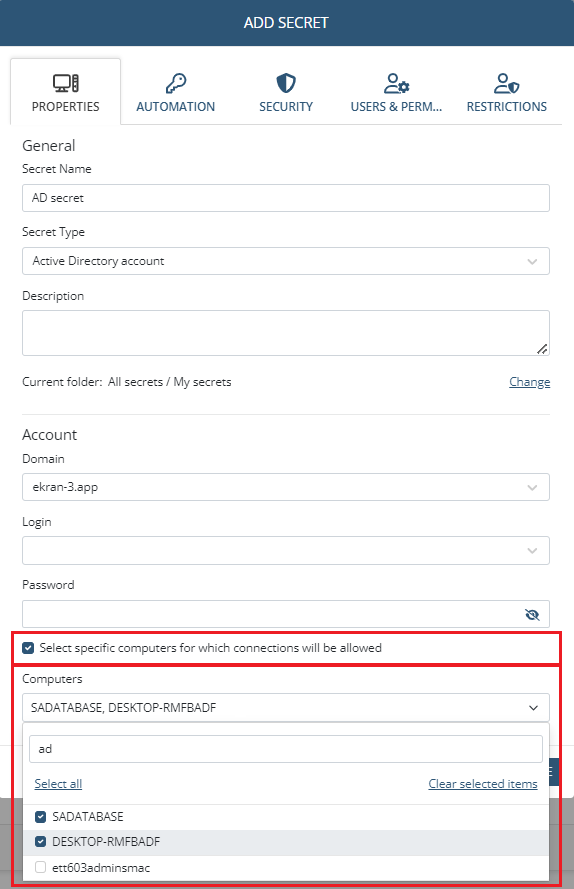
Task: Check the ett603adminsmac computer
Action: coord(40,867)
